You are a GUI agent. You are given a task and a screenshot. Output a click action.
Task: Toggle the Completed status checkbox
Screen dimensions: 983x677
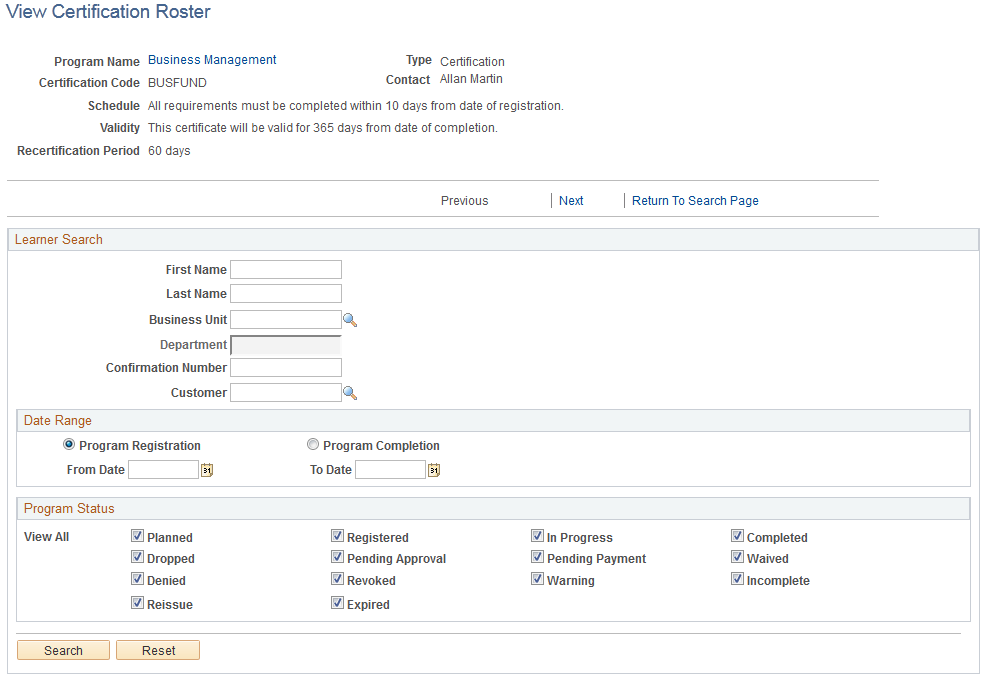tap(737, 536)
